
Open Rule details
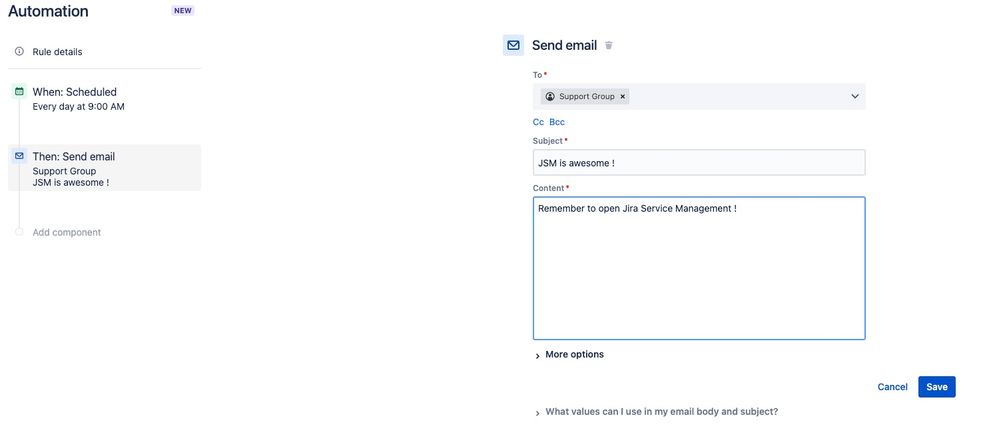tap(57, 52)
